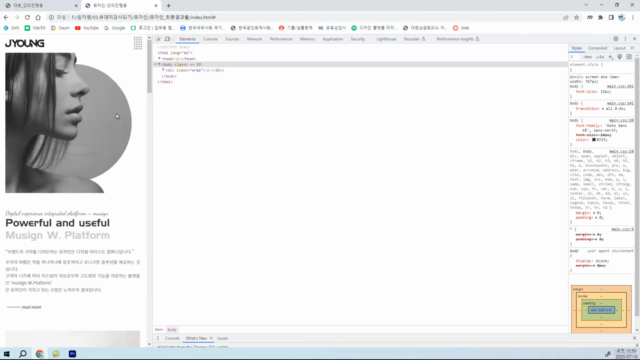Screen dimensions: 640x360
Task: Expand the div class wrap node
Action: point(163,70)
